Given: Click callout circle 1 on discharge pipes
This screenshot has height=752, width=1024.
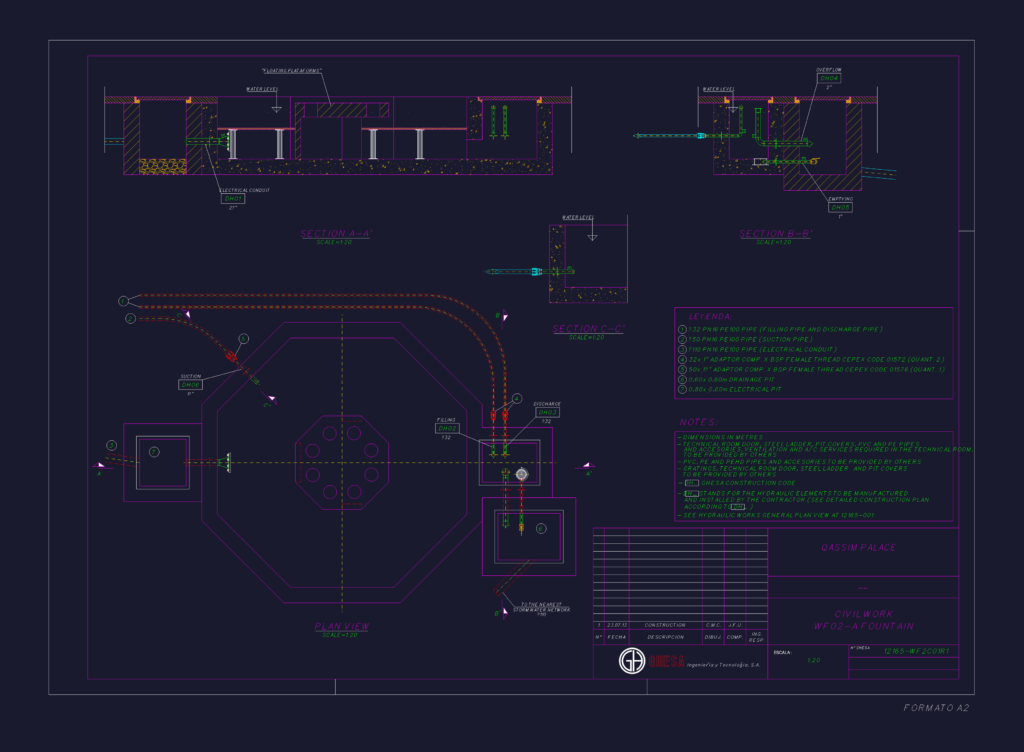Looking at the screenshot, I should pyautogui.click(x=123, y=301).
